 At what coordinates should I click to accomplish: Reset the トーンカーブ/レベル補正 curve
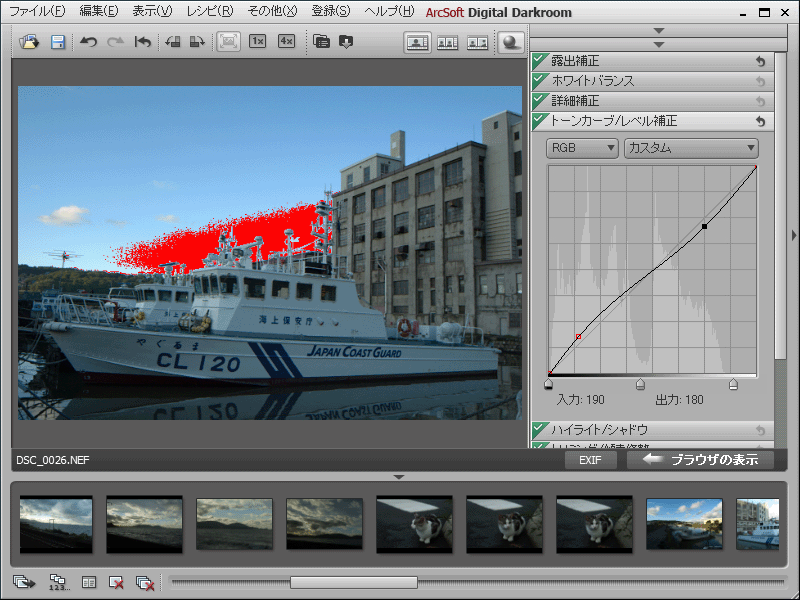[761, 121]
